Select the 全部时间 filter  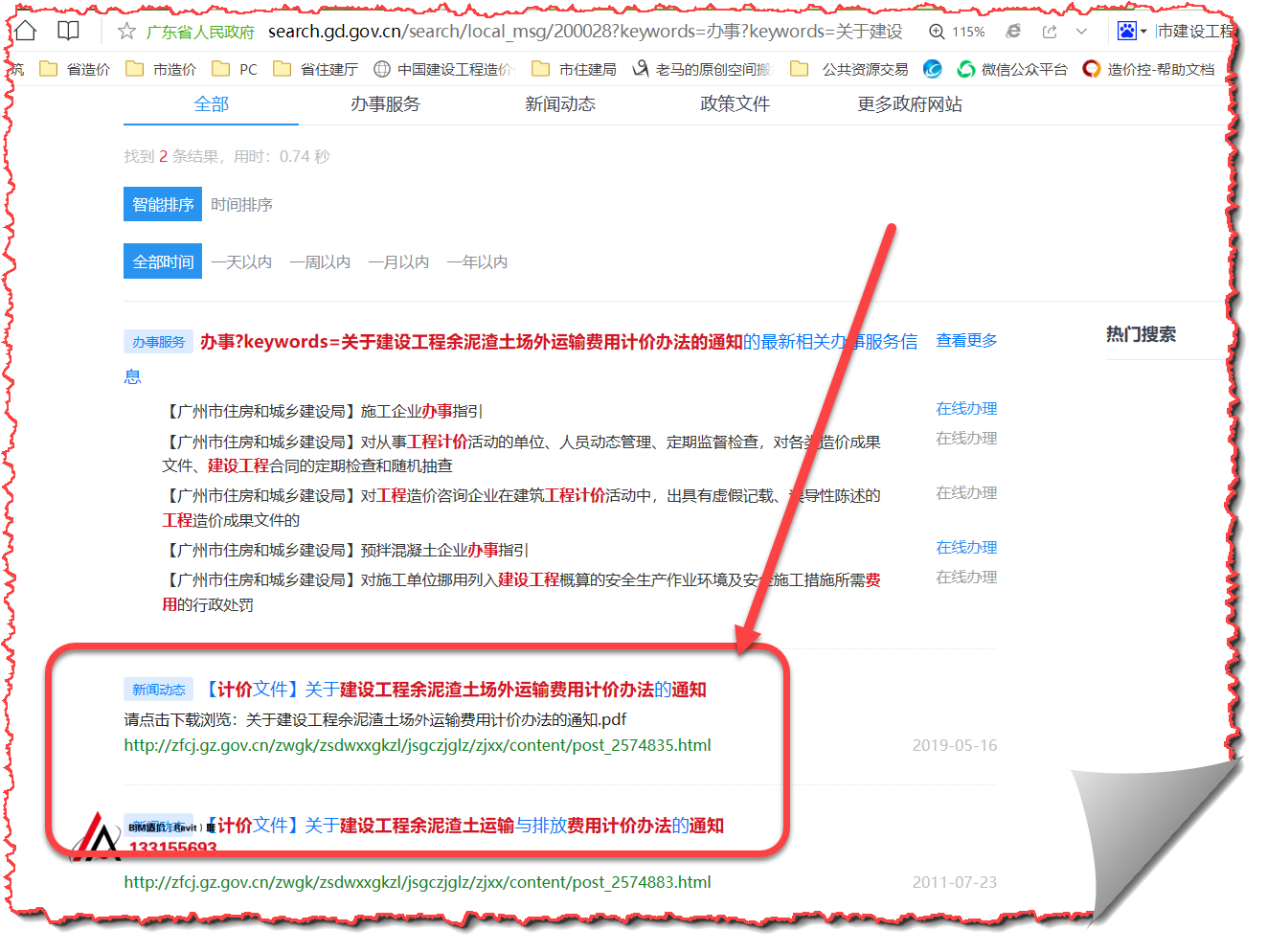pos(163,261)
